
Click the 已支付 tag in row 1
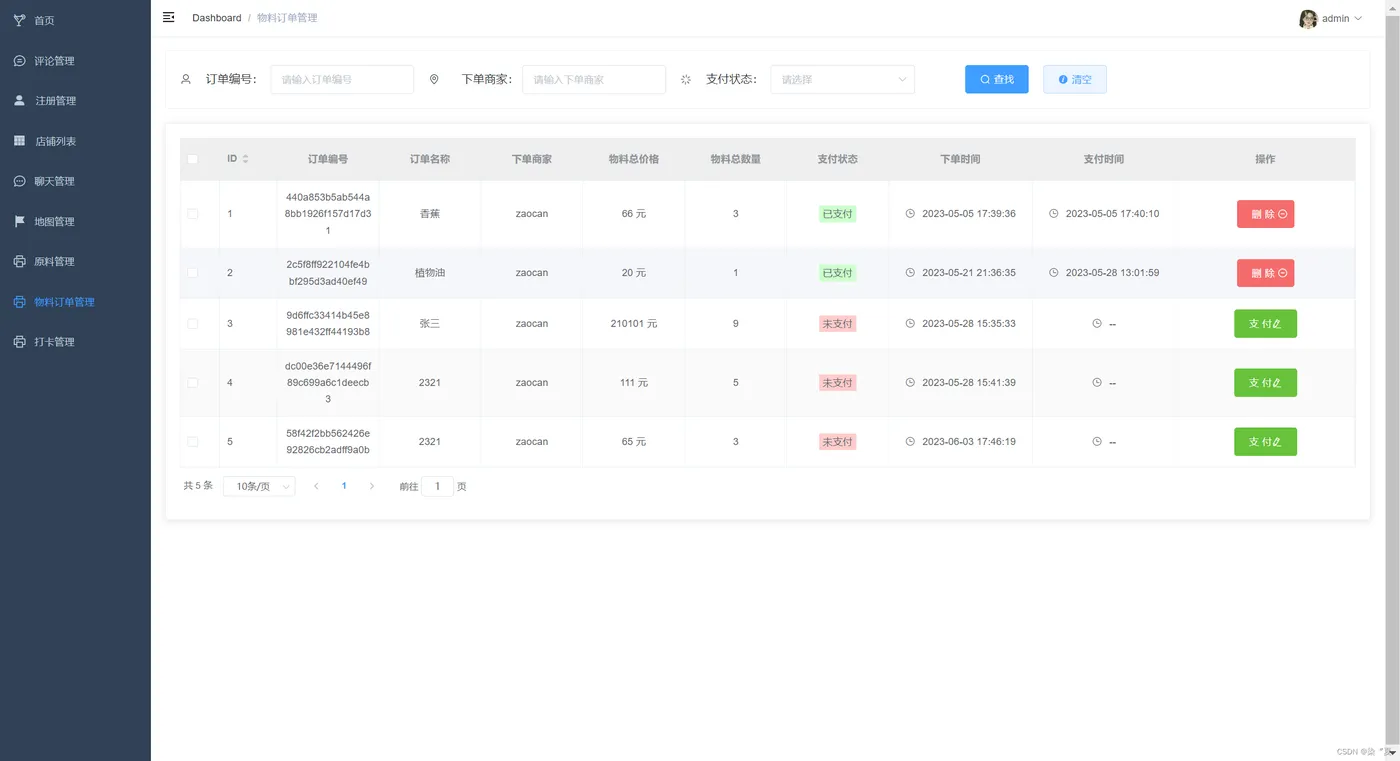tap(837, 214)
